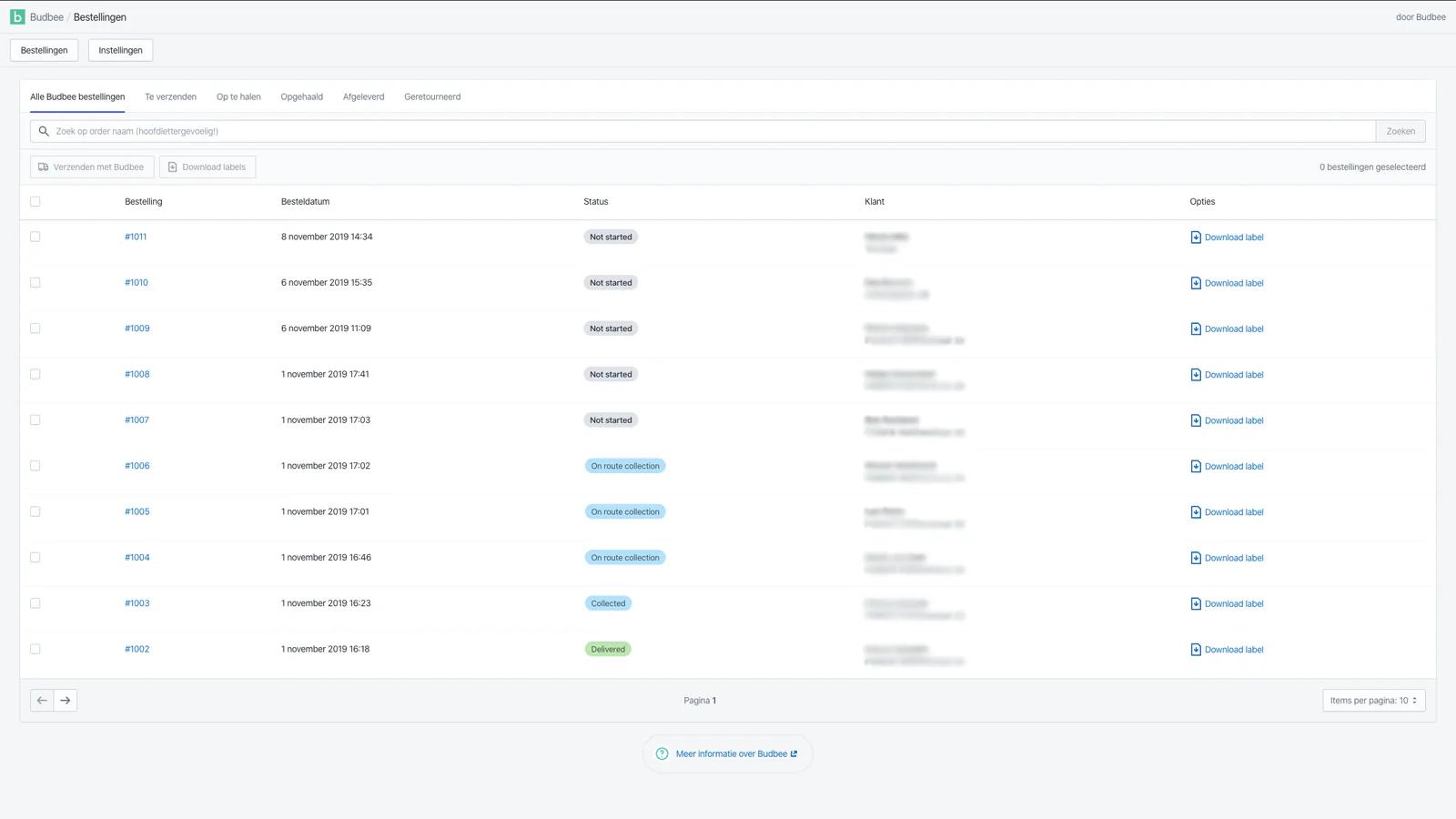Click download icon for order #1011
This screenshot has height=819, width=1456.
[x=1196, y=238]
